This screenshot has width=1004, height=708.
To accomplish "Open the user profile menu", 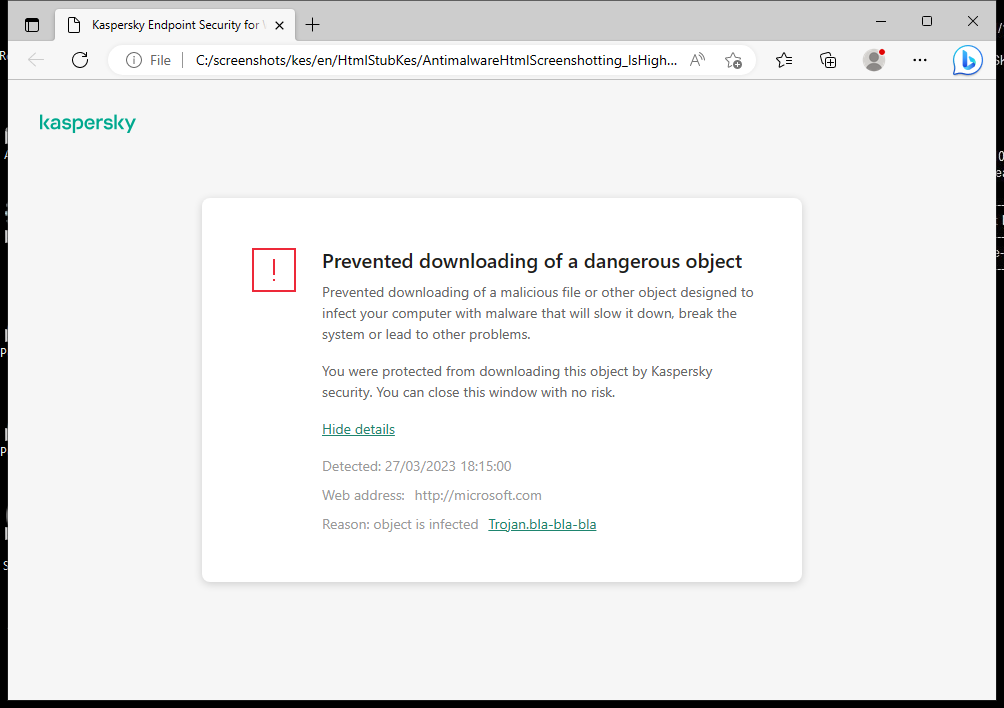I will [874, 60].
